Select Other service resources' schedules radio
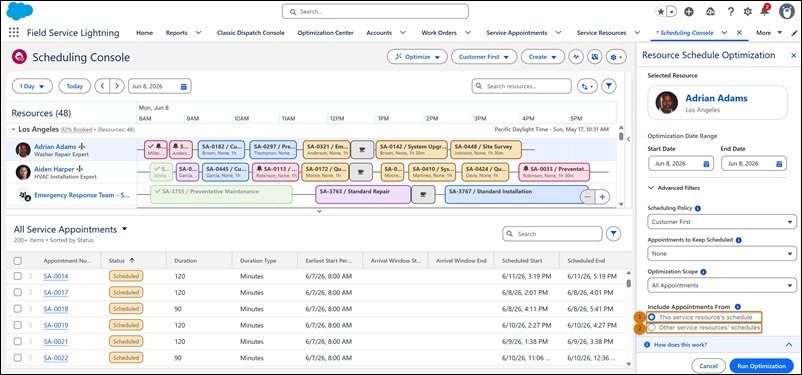The image size is (802, 375). (652, 327)
